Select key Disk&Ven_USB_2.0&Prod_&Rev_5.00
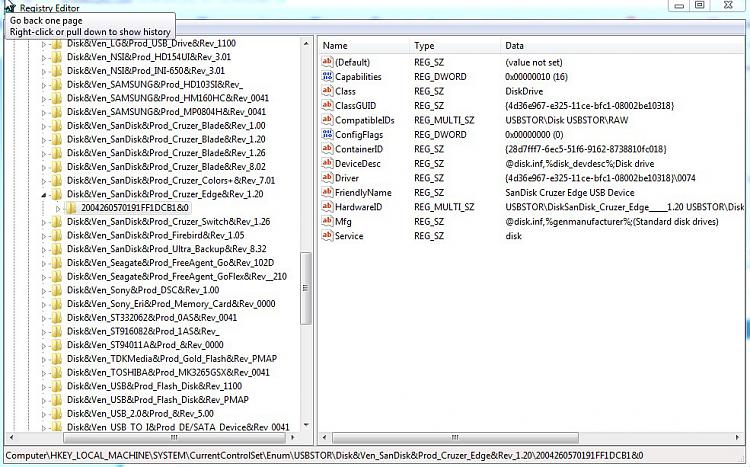750x467 pixels. [x=140, y=414]
